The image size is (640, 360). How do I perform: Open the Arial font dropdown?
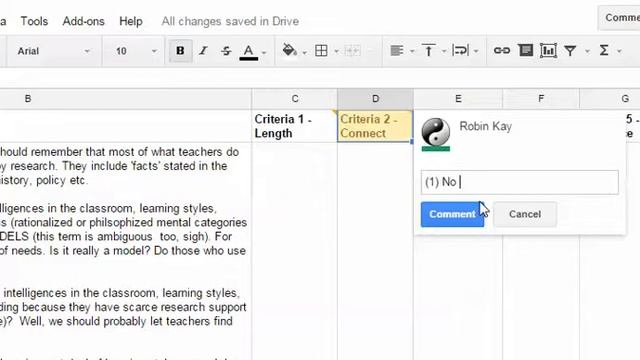53,51
